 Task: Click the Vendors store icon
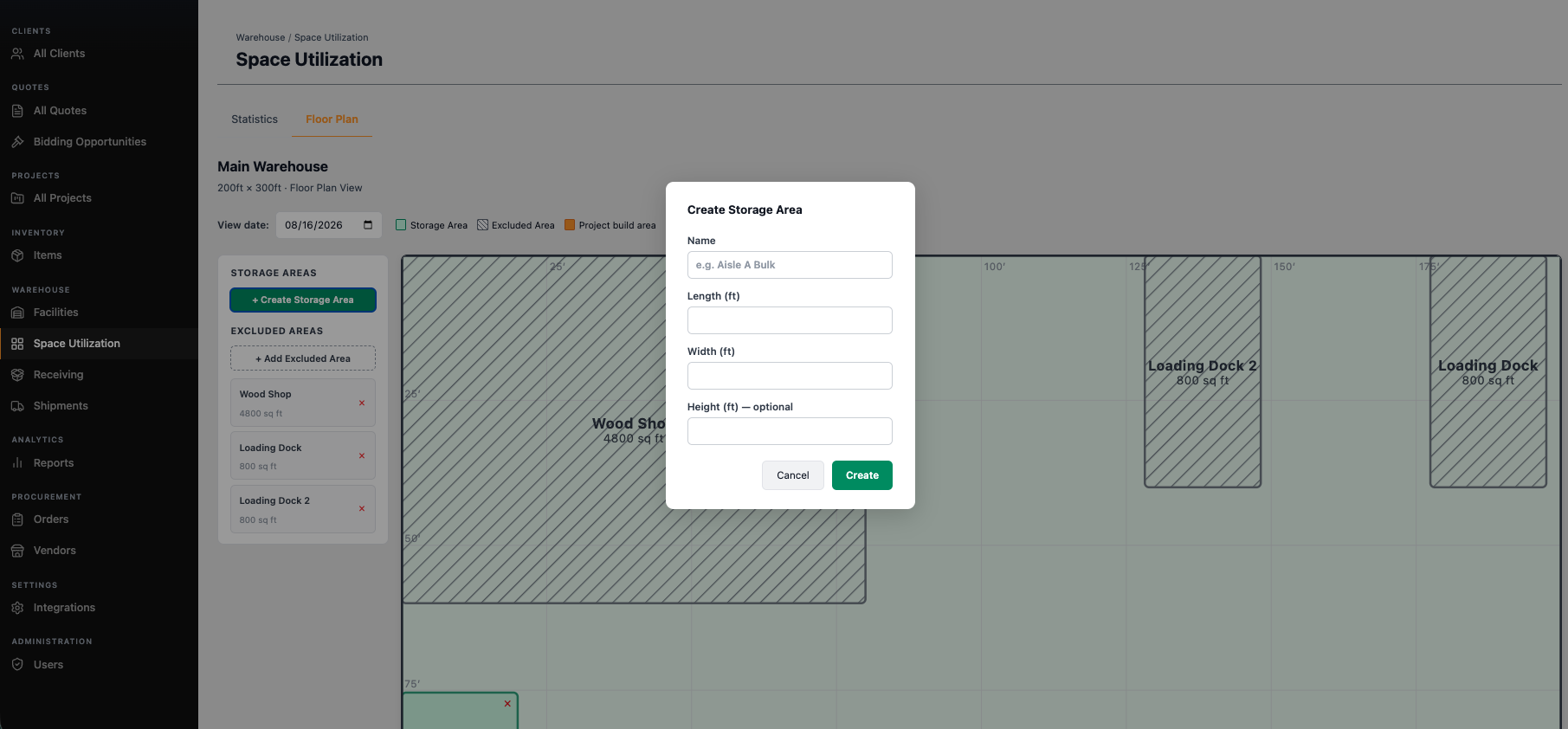[x=17, y=551]
